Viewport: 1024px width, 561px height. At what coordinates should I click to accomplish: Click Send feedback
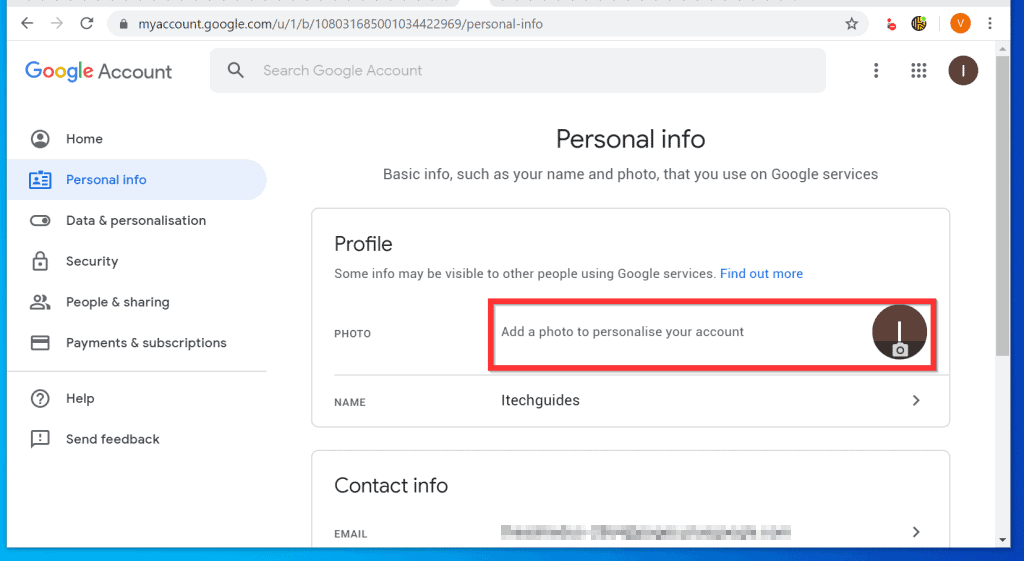[x=112, y=439]
